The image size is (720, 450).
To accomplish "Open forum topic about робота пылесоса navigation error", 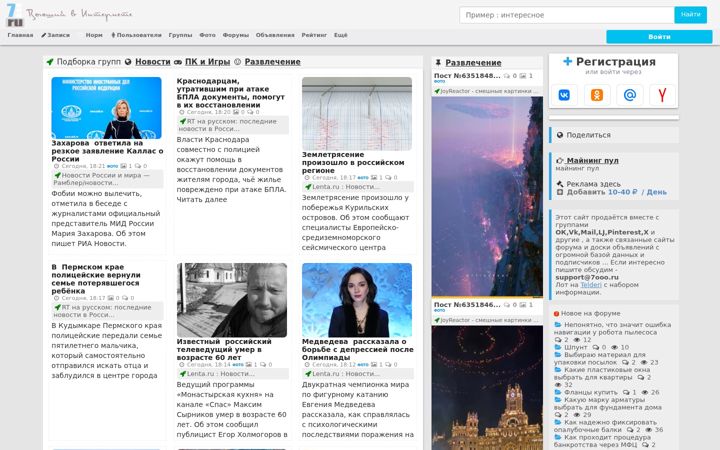I will (612, 328).
